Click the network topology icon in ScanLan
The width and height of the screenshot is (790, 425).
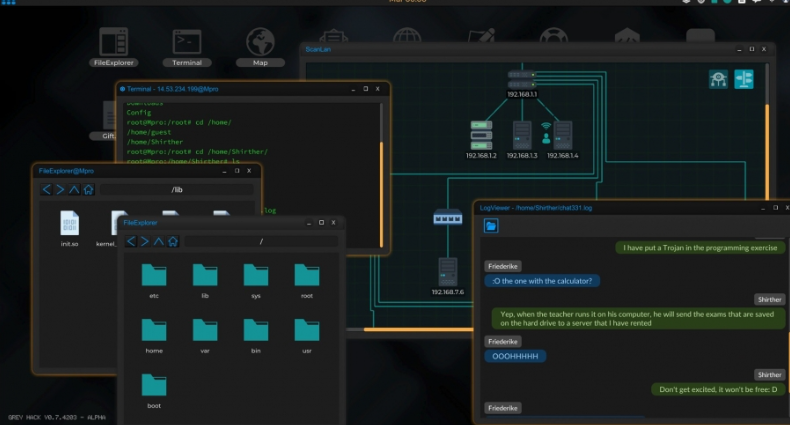(718, 79)
